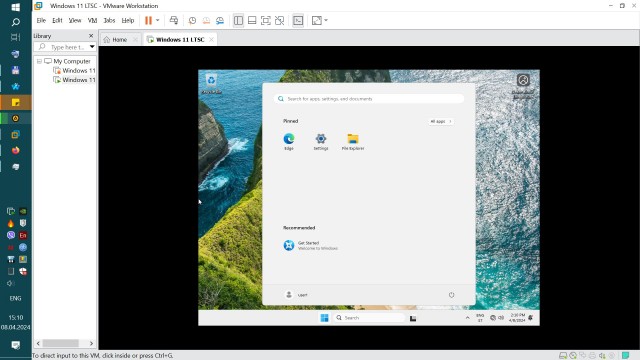Viewport: 640px width, 360px height.
Task: Open the Help menu
Action: point(128,20)
